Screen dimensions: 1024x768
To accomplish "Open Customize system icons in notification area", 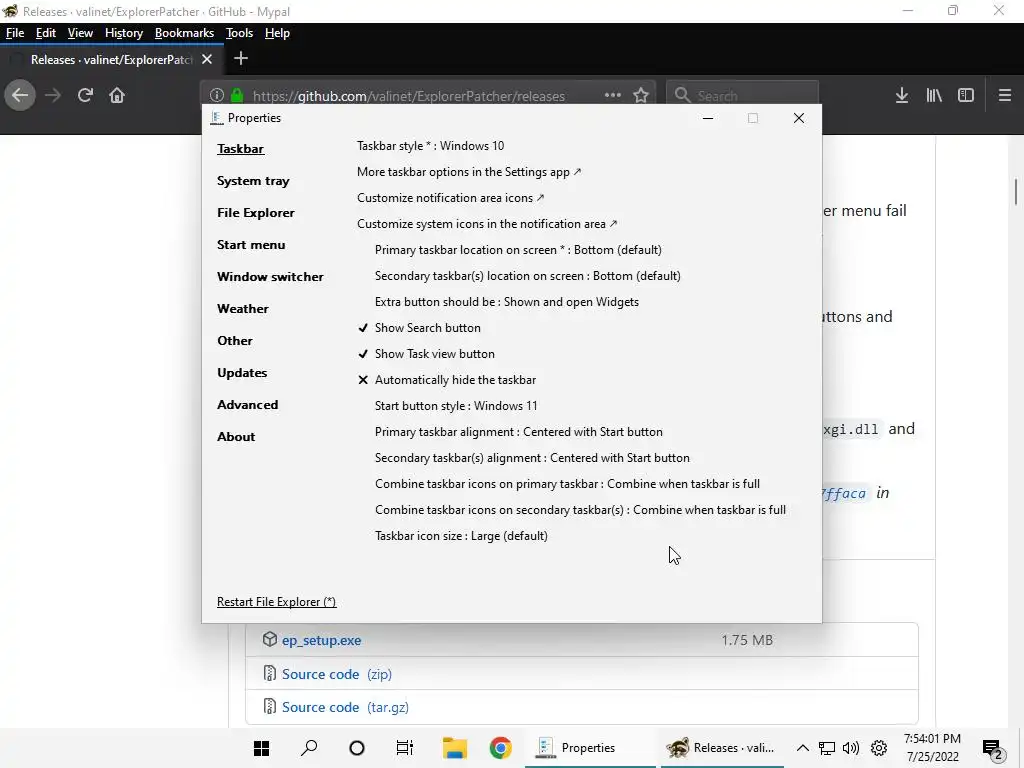I will coord(487,224).
